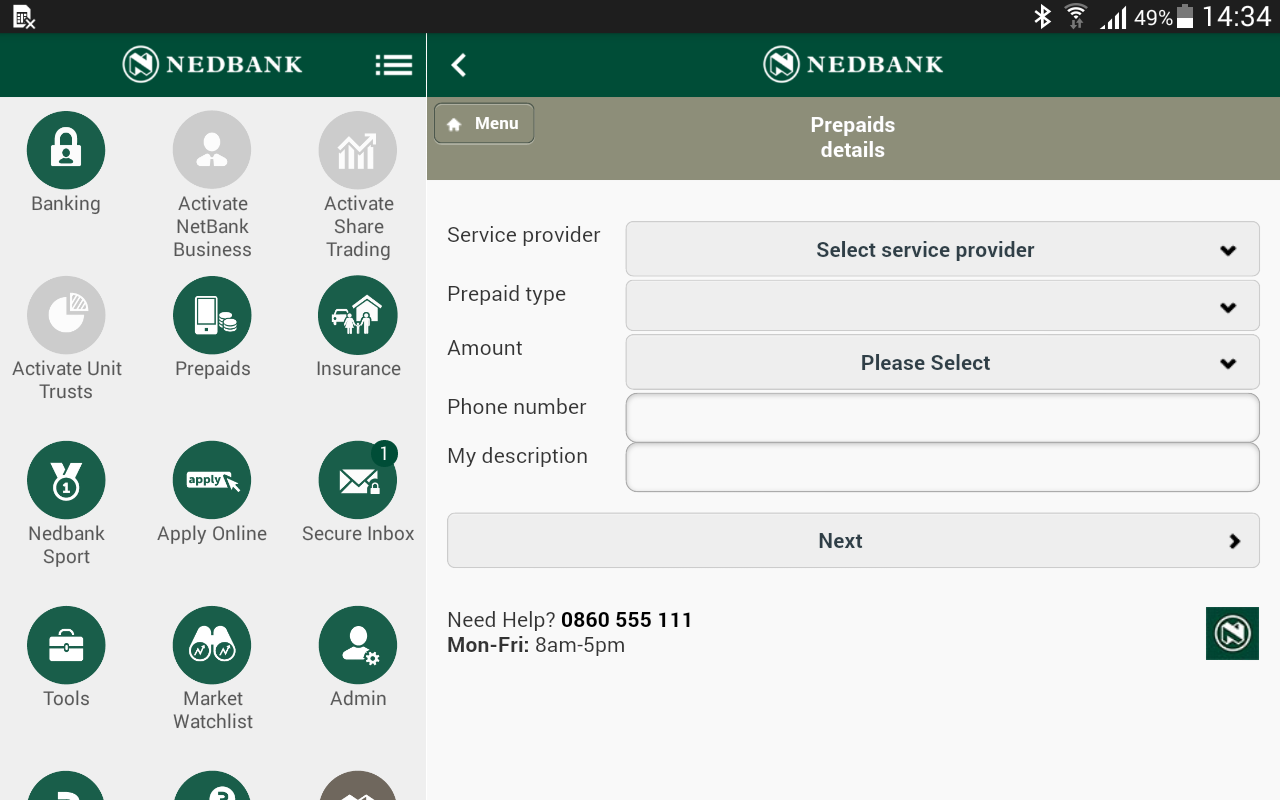Click the Next button
The width and height of the screenshot is (1280, 800).
pyautogui.click(x=853, y=541)
